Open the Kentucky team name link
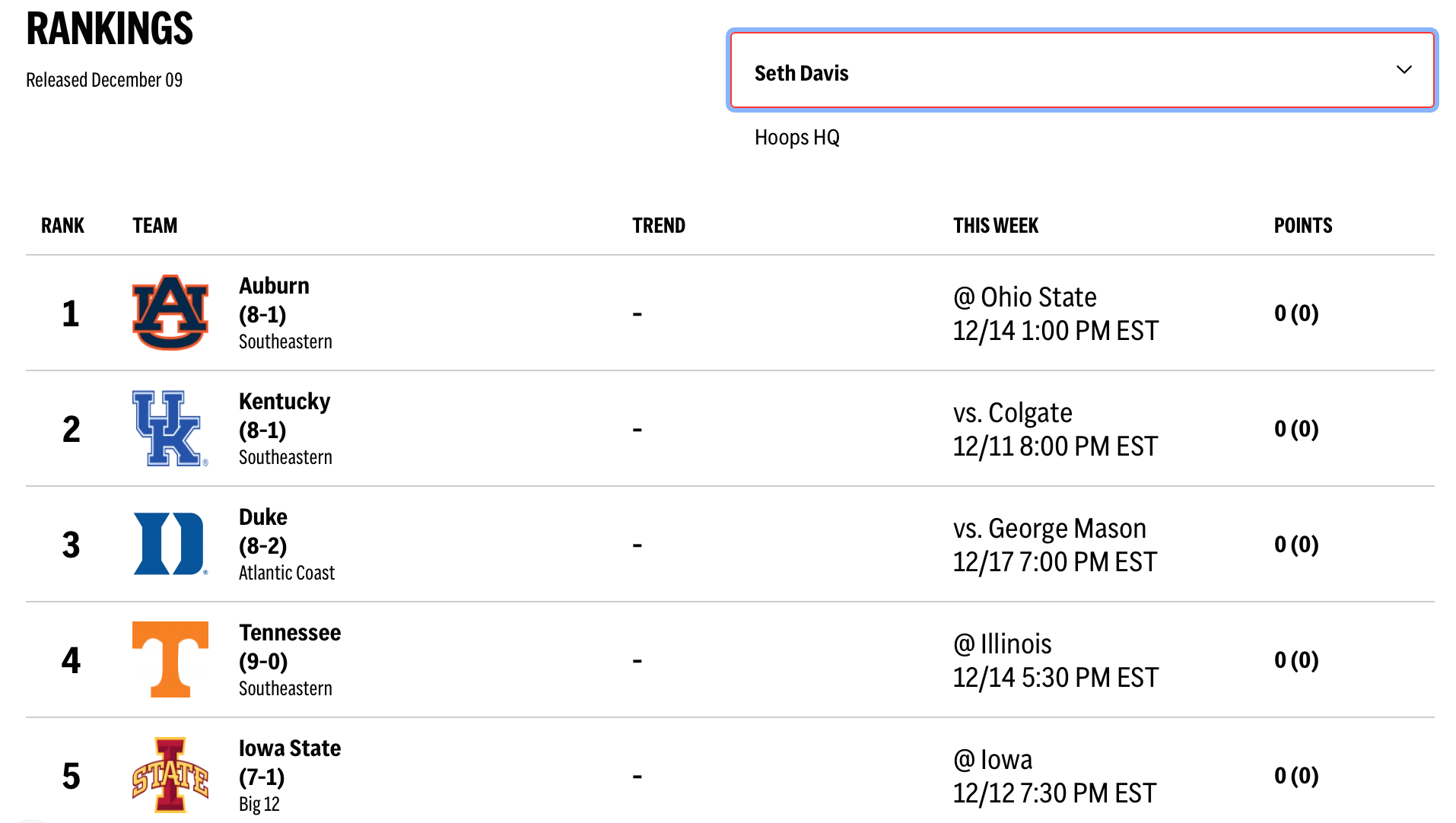 [x=284, y=402]
